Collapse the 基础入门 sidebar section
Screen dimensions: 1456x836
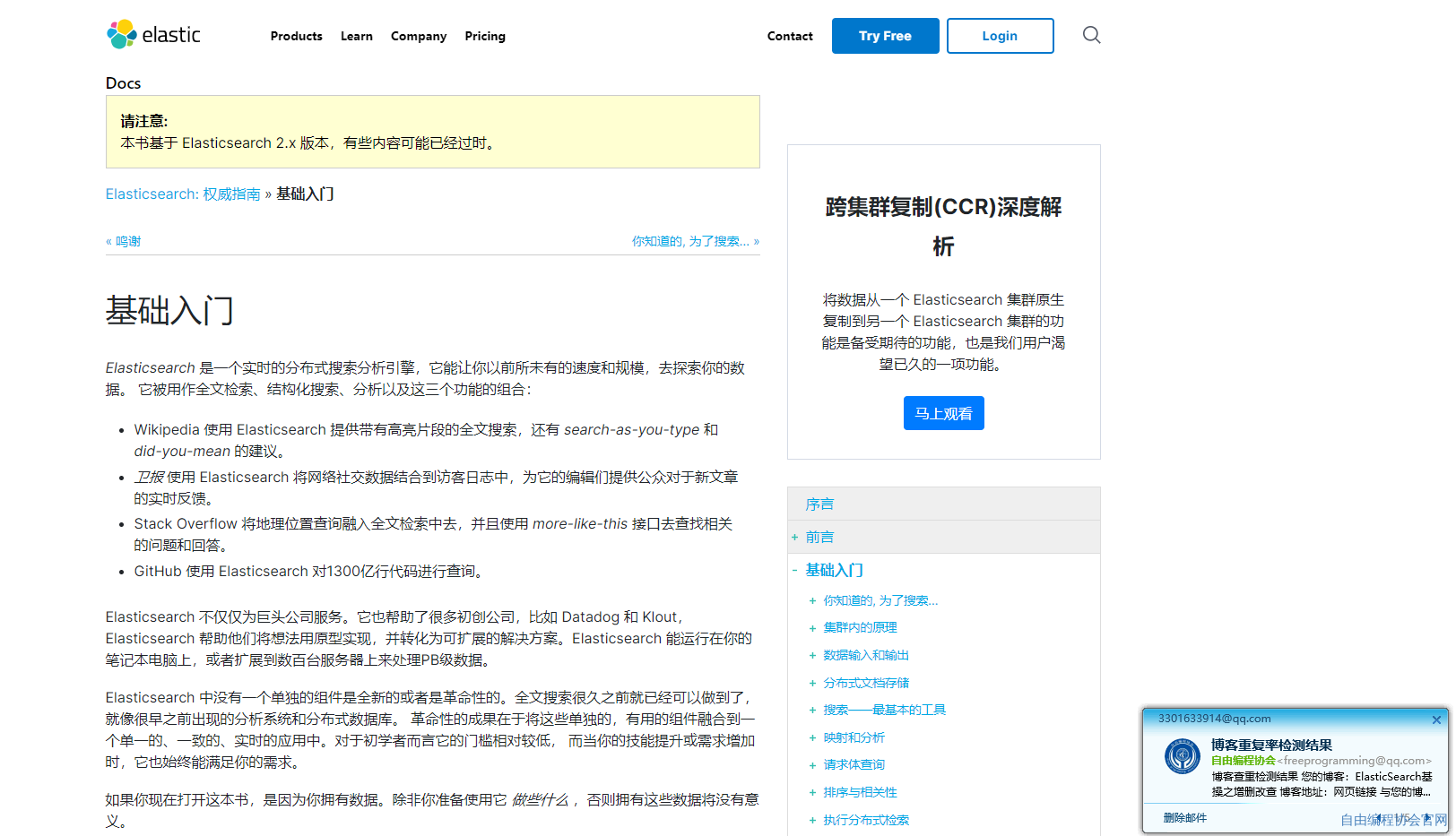coord(794,570)
